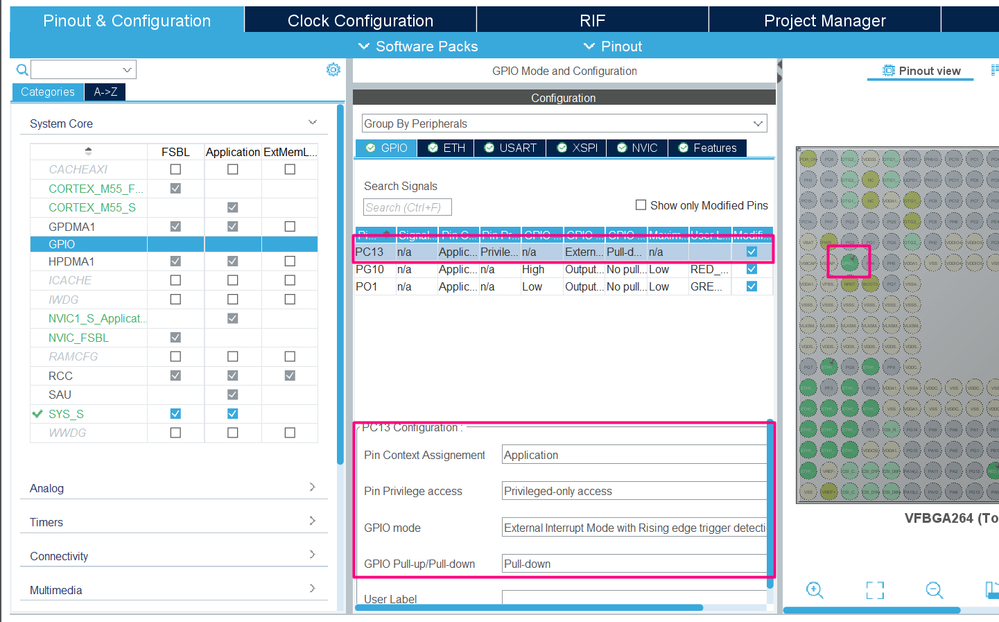The image size is (999, 622).
Task: Select the PG10 row in pin table
Action: (564, 269)
